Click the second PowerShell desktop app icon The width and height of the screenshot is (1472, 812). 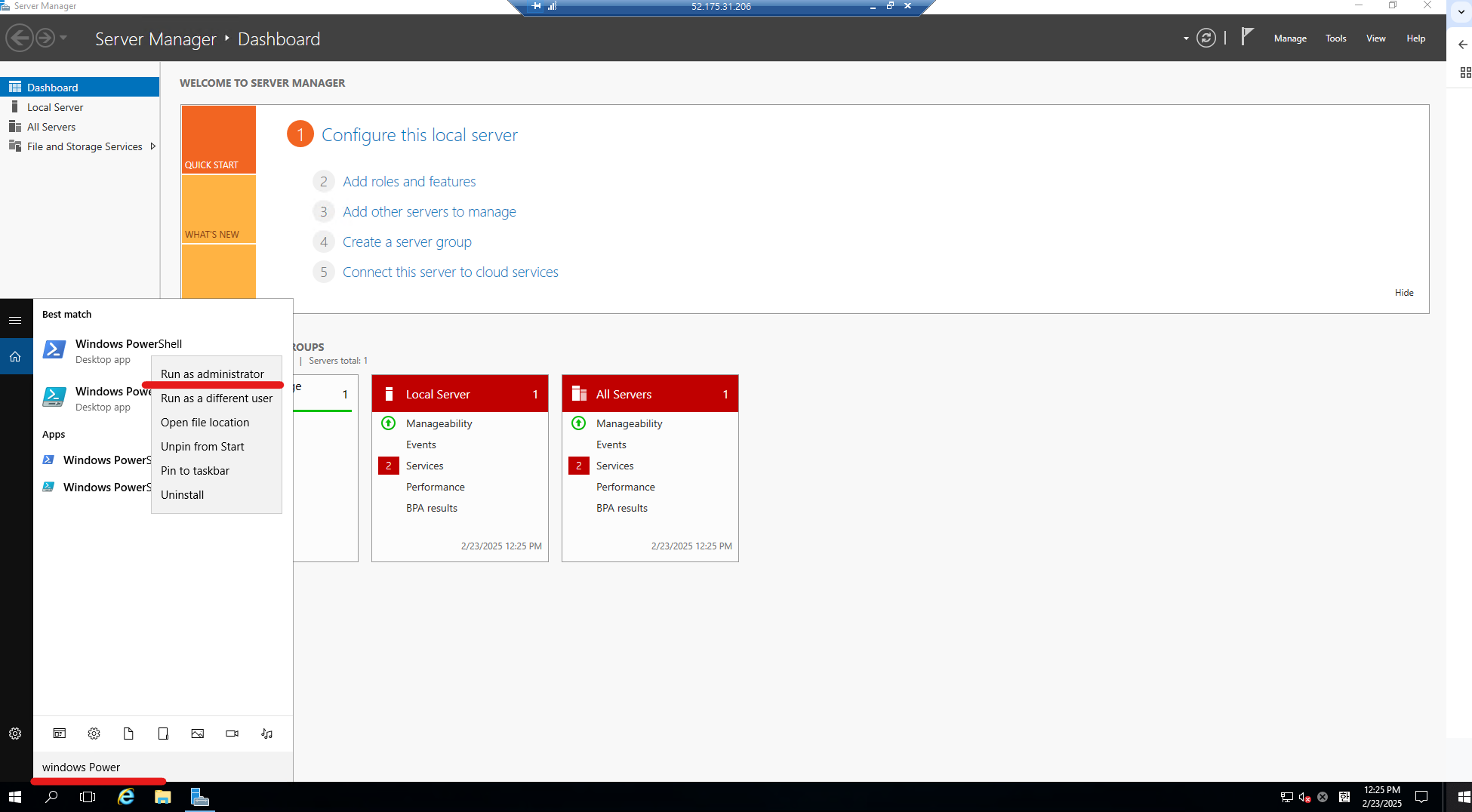click(54, 398)
